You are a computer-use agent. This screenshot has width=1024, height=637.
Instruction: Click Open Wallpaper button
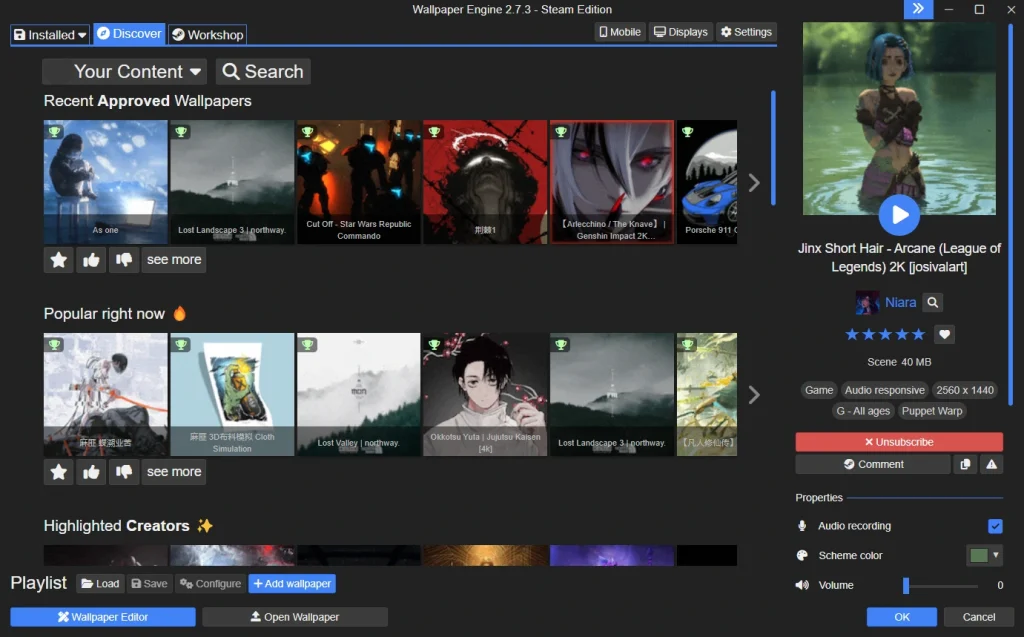[x=295, y=617]
